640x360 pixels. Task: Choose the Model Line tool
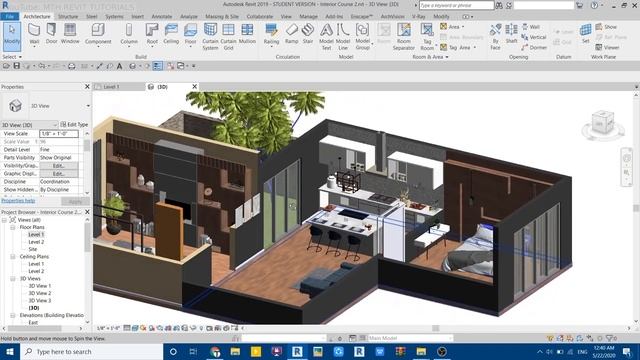click(343, 36)
